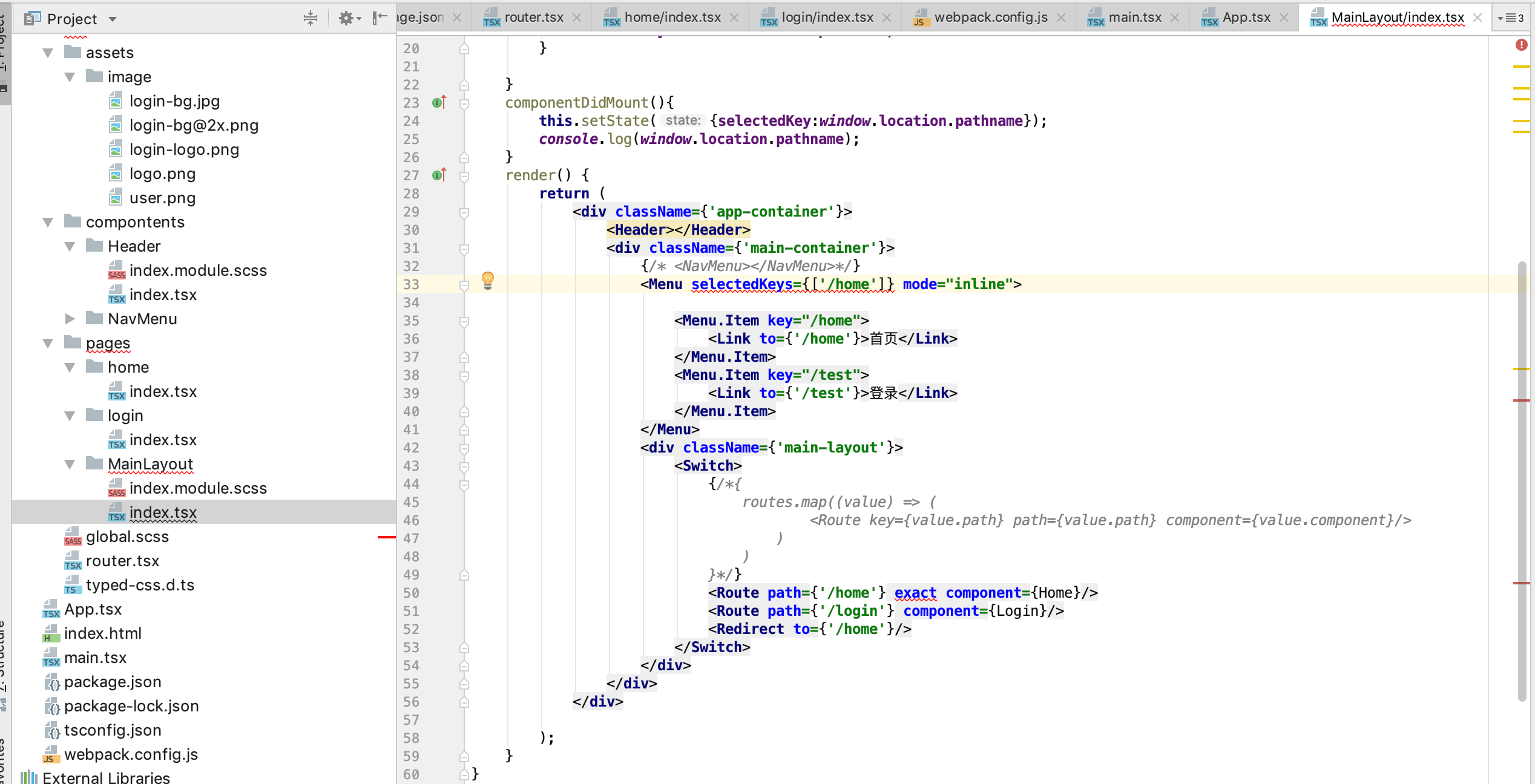Show hidden tabs list dropdown
The image size is (1535, 784).
tap(1511, 18)
